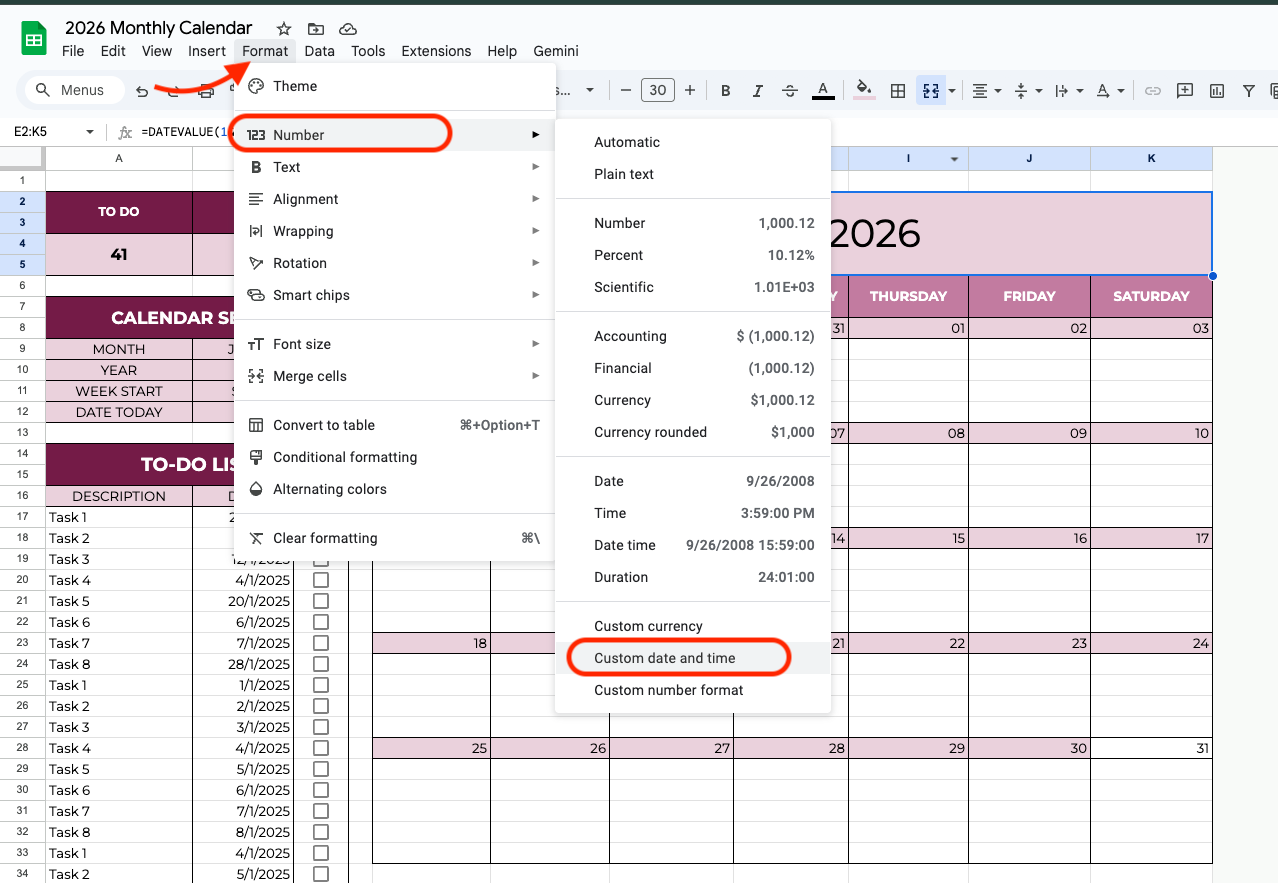
Task: Open the fill color tool
Action: [x=862, y=90]
